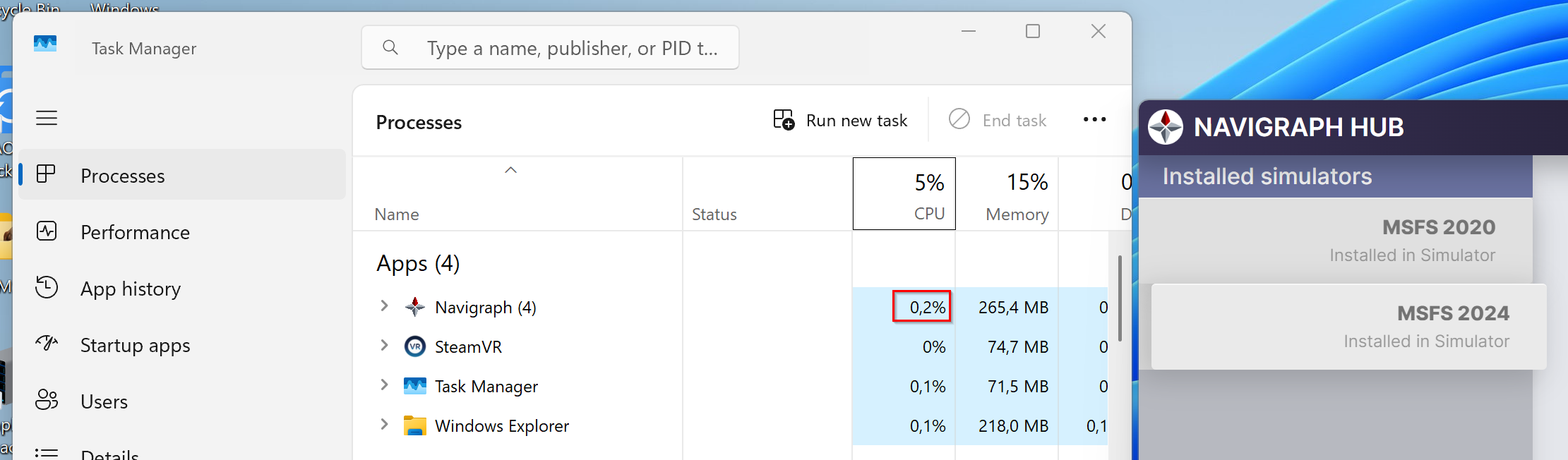Click Navigraph's 0,2% CPU value
Viewport: 1568px width, 460px height.
(x=927, y=307)
